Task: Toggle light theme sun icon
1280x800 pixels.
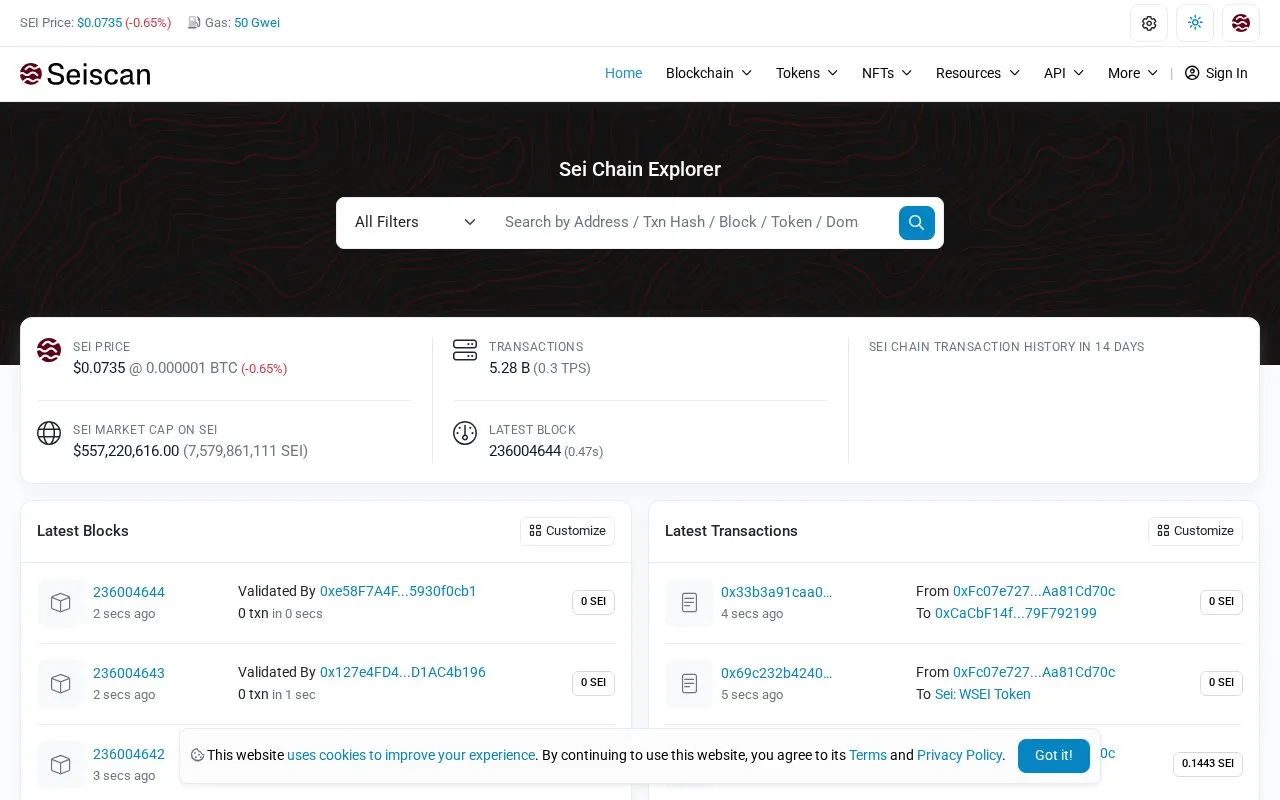Action: (1195, 23)
